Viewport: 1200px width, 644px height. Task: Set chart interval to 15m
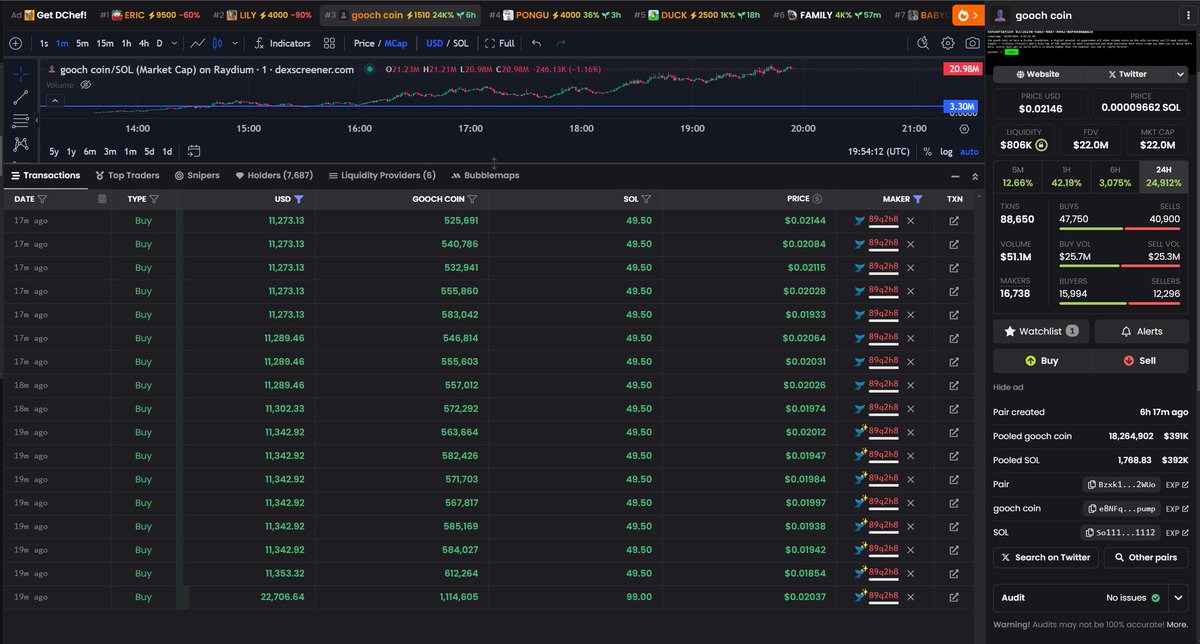105,43
